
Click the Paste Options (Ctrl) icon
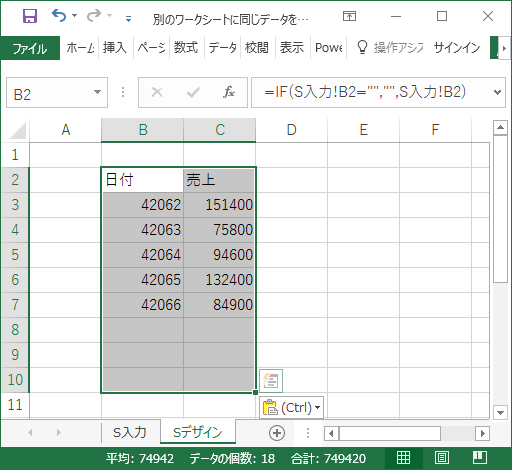(291, 407)
